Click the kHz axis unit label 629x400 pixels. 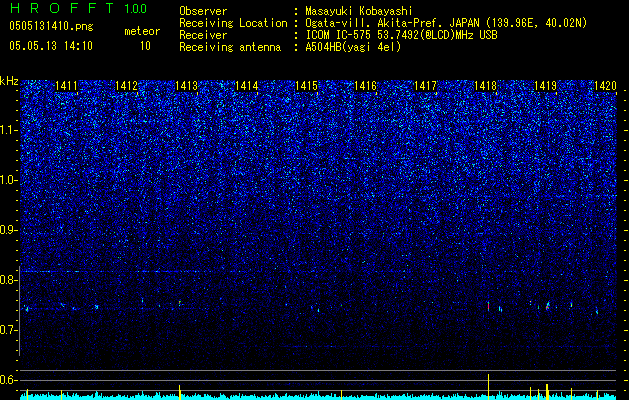coord(9,81)
